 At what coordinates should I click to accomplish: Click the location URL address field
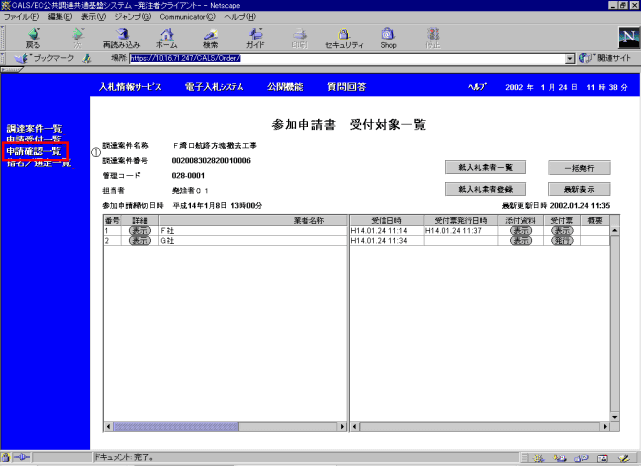click(x=345, y=59)
